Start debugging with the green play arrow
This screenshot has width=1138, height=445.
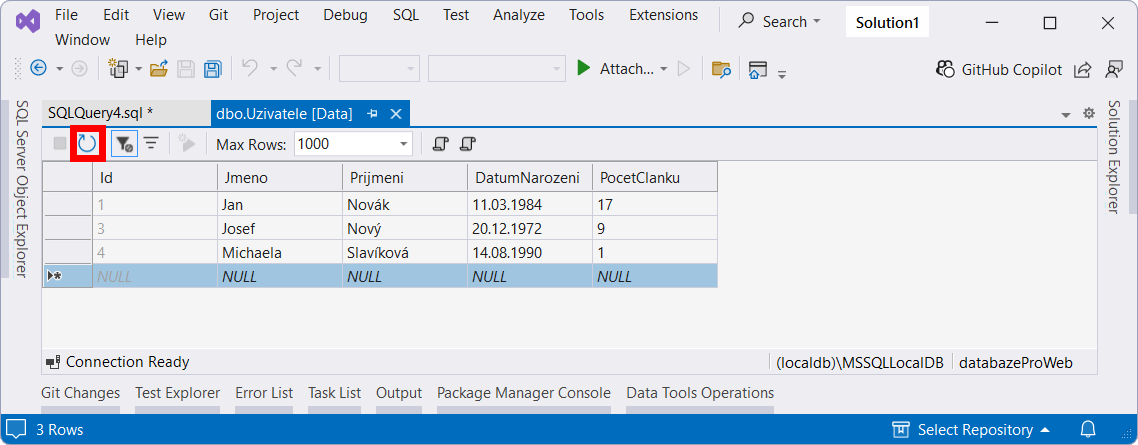point(583,68)
